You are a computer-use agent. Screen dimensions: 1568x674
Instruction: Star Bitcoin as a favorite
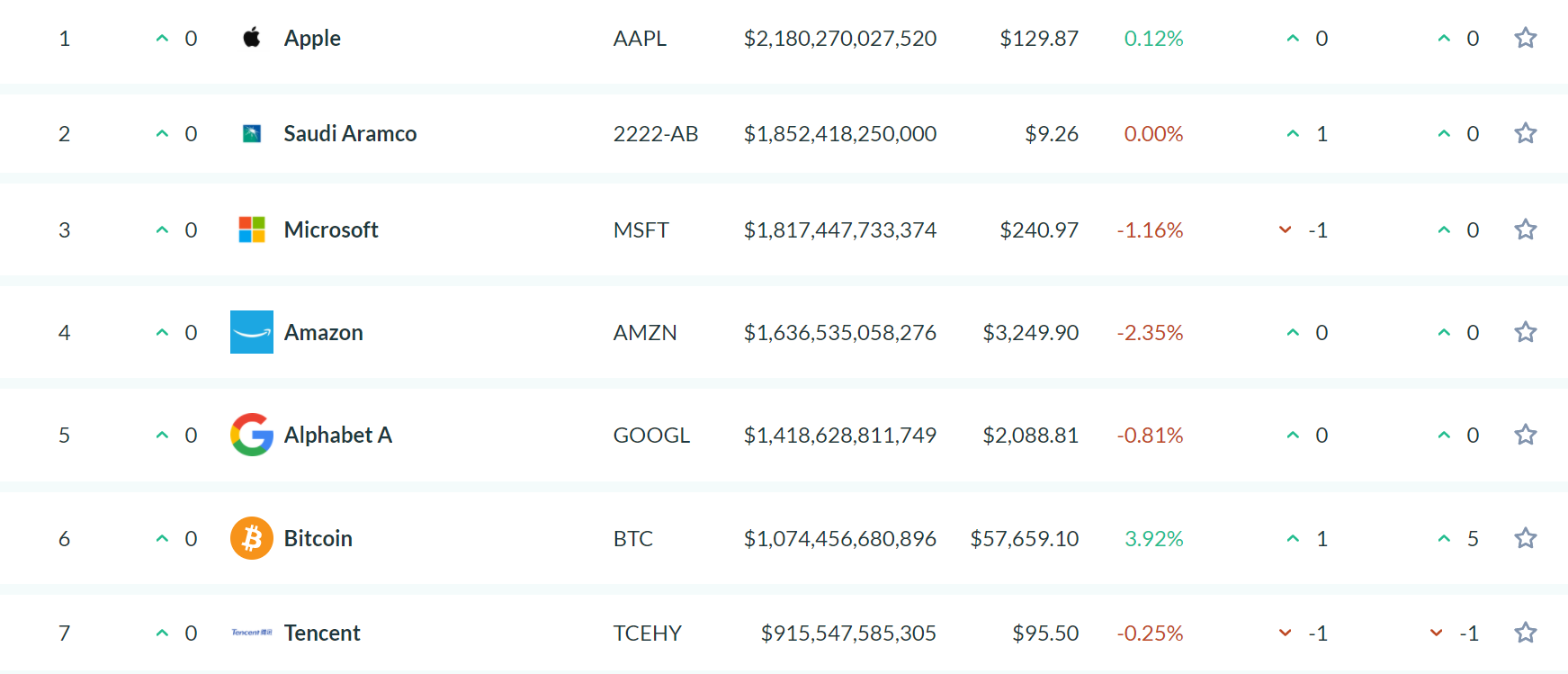pyautogui.click(x=1525, y=538)
